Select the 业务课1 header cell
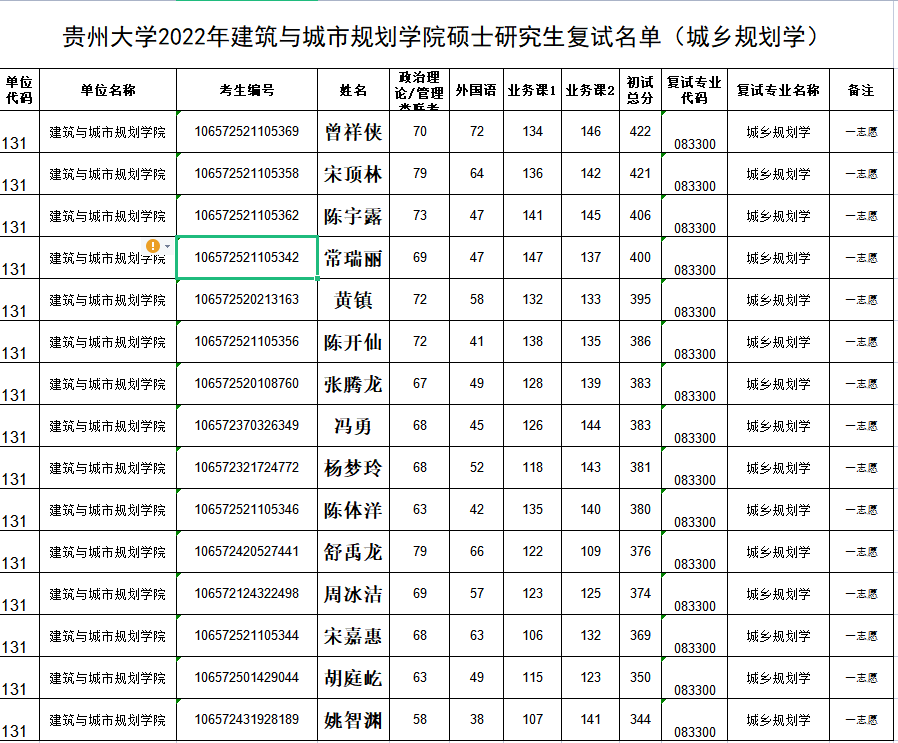This screenshot has height=743, width=898. point(533,90)
